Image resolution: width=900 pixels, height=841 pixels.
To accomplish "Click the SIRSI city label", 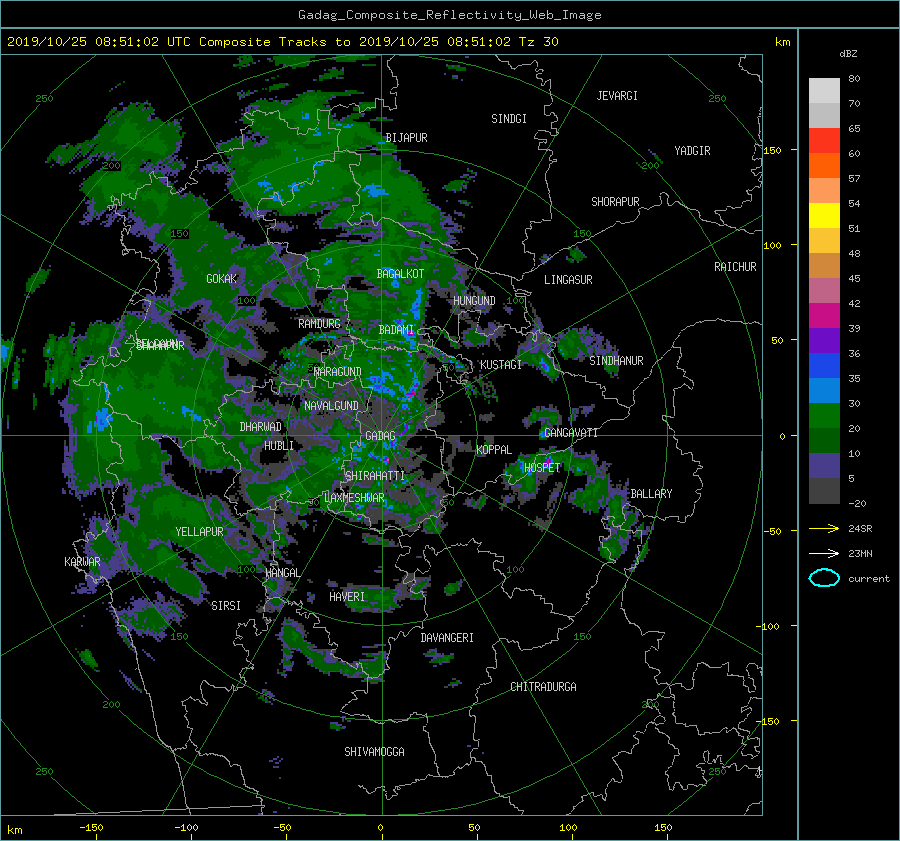I will click(226, 606).
